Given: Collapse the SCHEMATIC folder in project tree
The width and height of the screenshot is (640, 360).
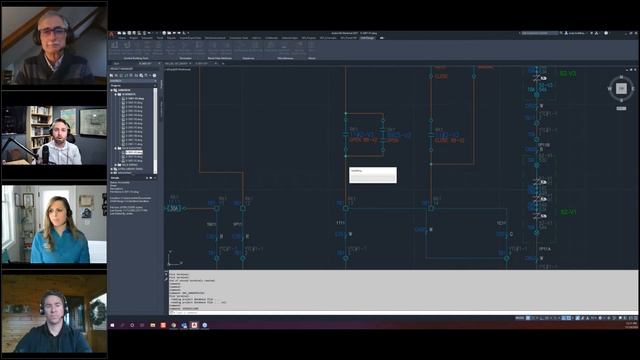Looking at the screenshot, I should click(x=116, y=94).
